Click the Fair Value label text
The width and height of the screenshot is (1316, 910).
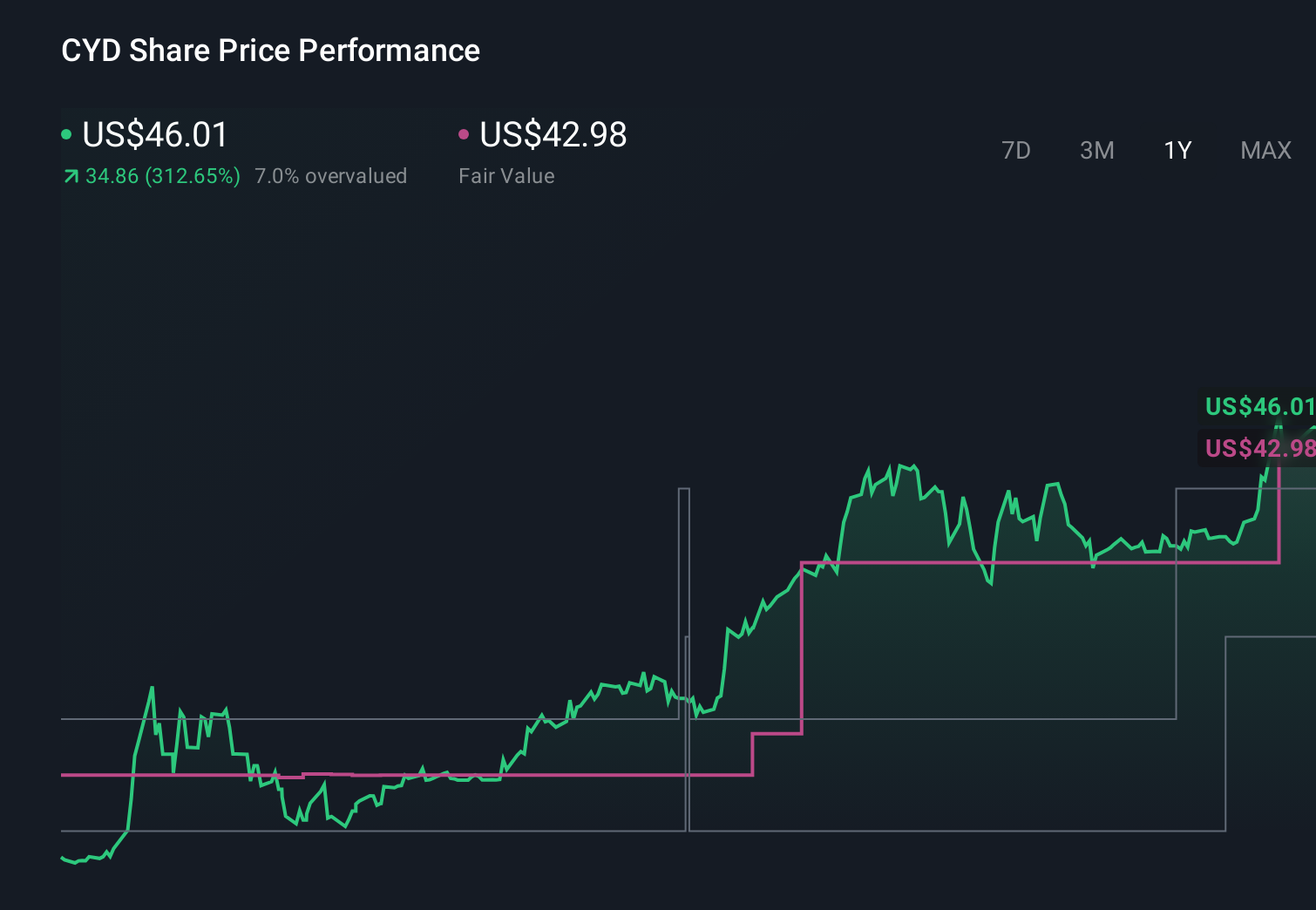(505, 175)
